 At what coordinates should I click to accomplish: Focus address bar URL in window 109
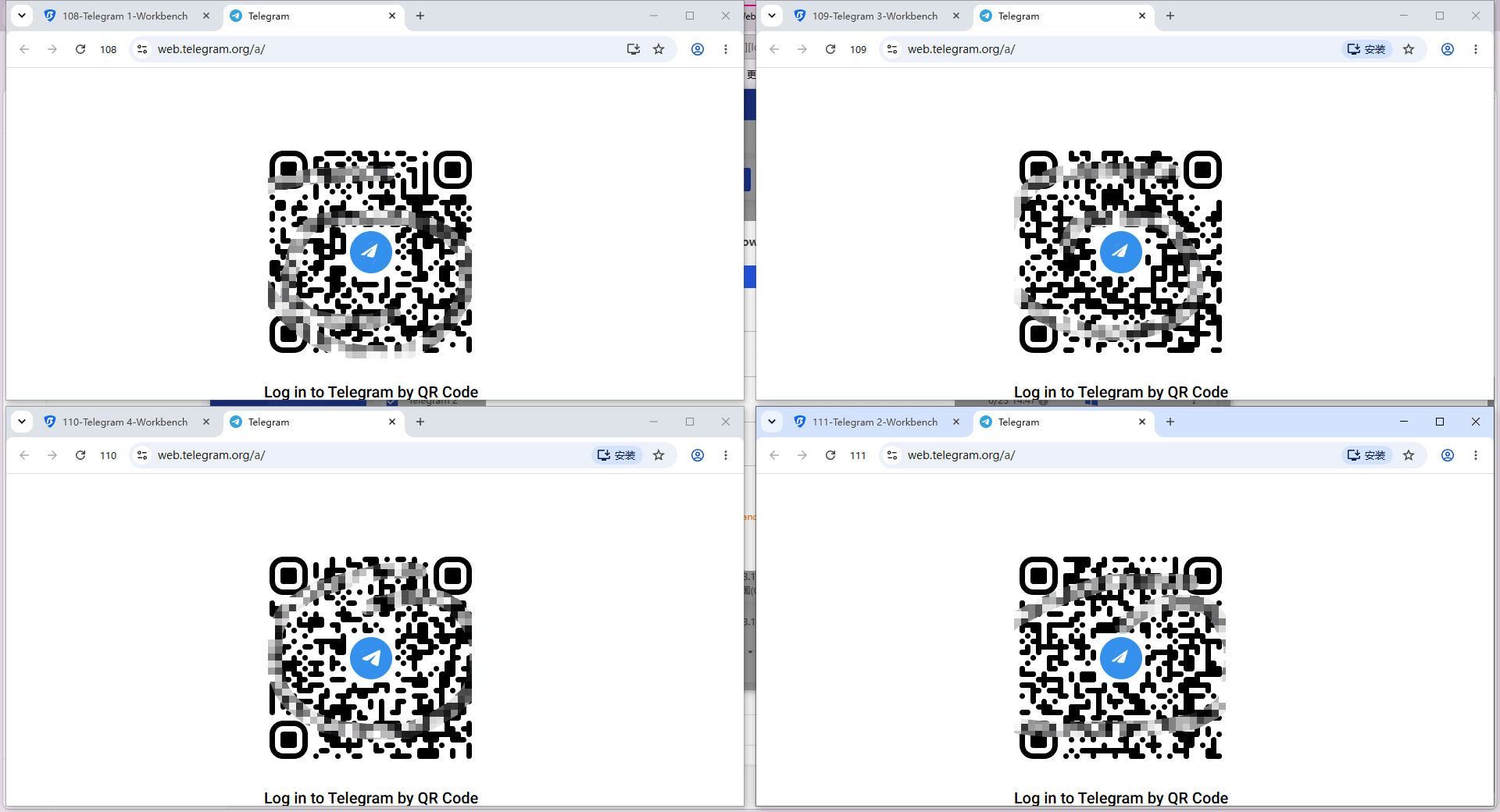click(x=961, y=49)
